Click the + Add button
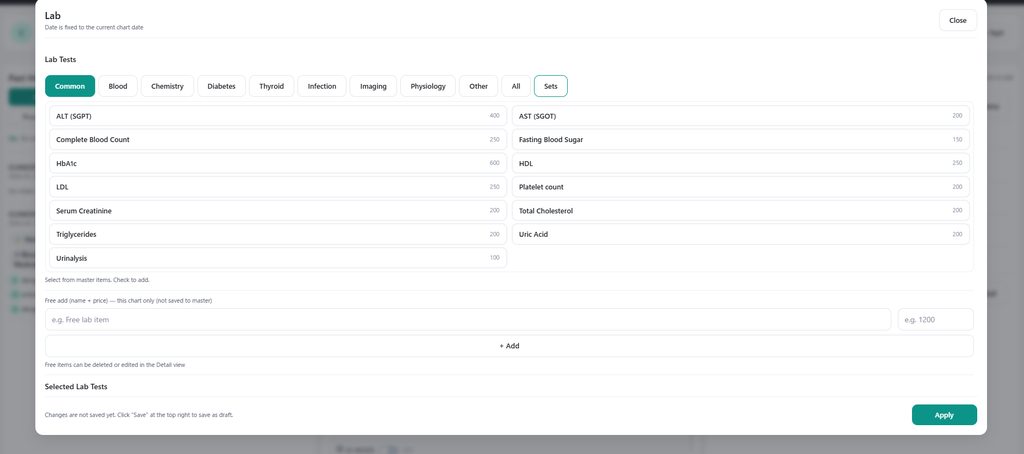Viewport: 1024px width, 454px height. coord(509,346)
